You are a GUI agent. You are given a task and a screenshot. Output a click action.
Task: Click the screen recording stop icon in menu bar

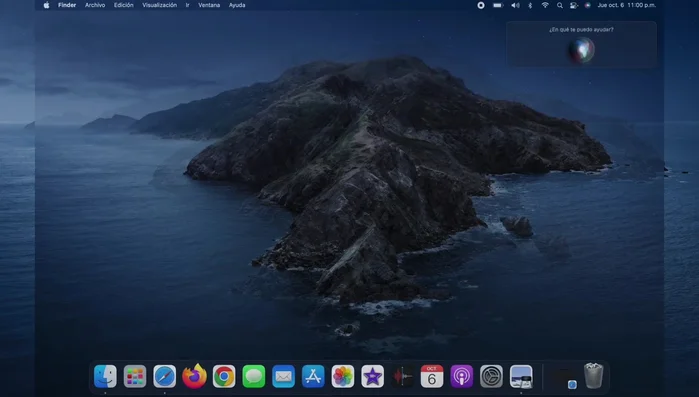point(481,5)
